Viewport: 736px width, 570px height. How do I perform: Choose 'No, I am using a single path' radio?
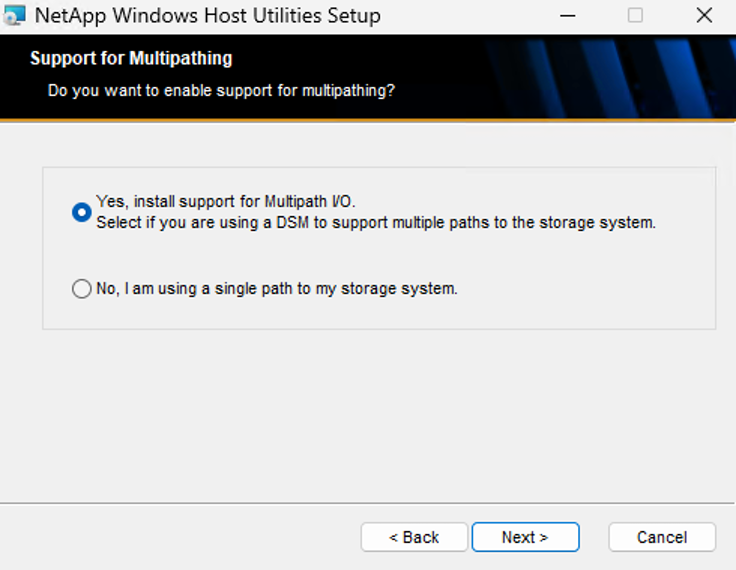tap(82, 289)
